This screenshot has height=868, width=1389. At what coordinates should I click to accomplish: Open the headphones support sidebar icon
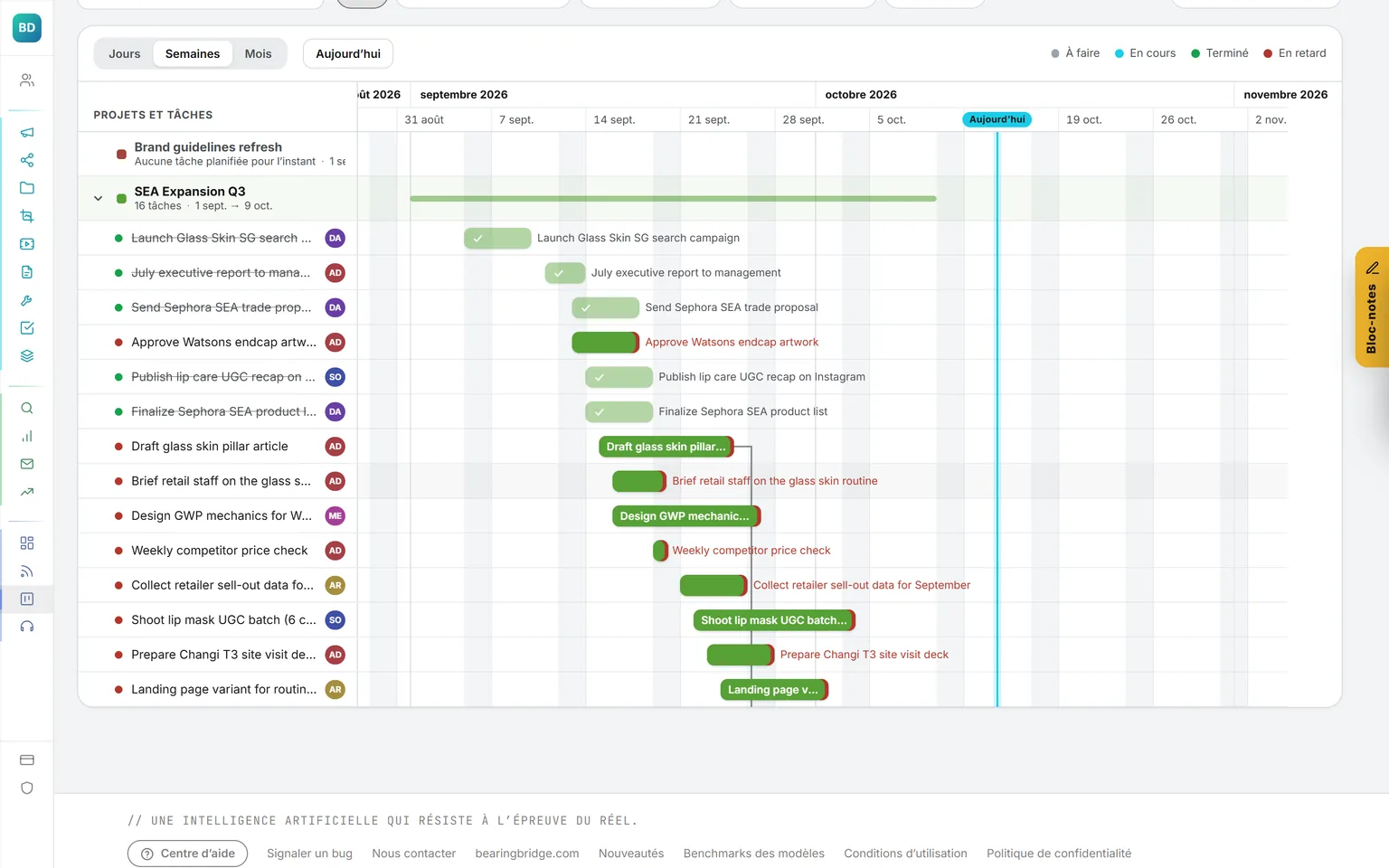[27, 627]
